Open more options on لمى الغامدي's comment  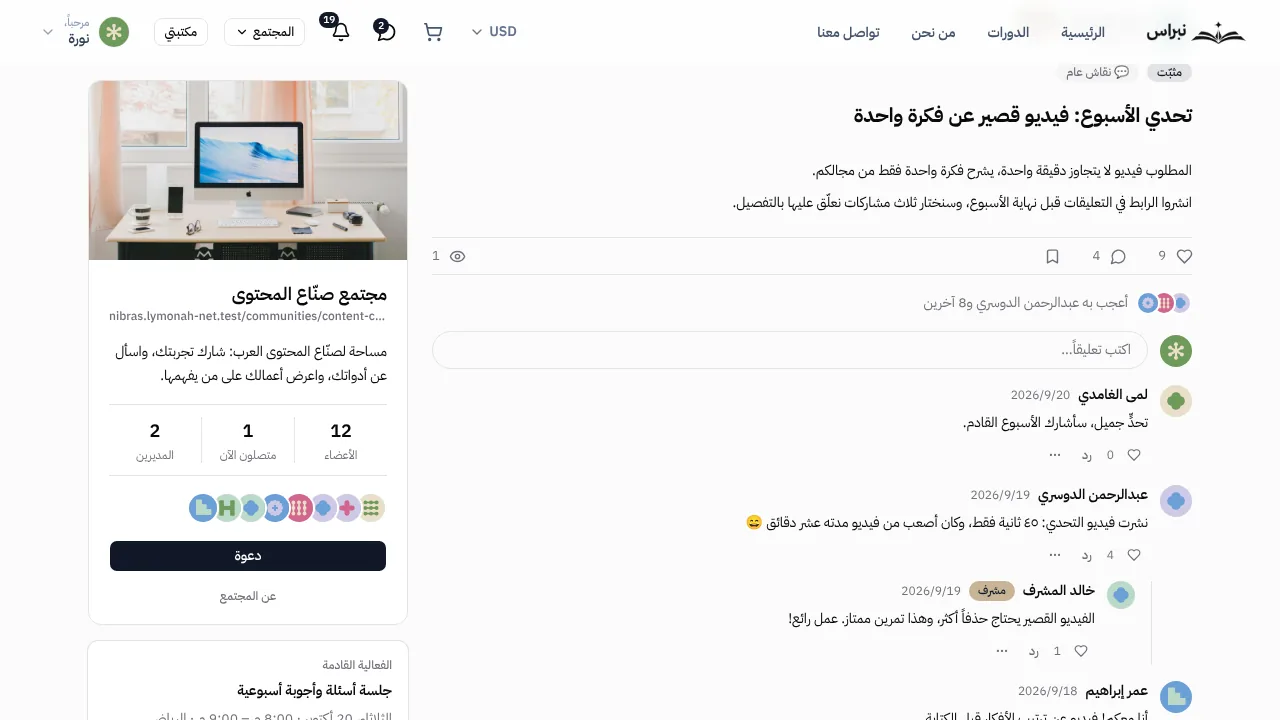[x=1055, y=454]
